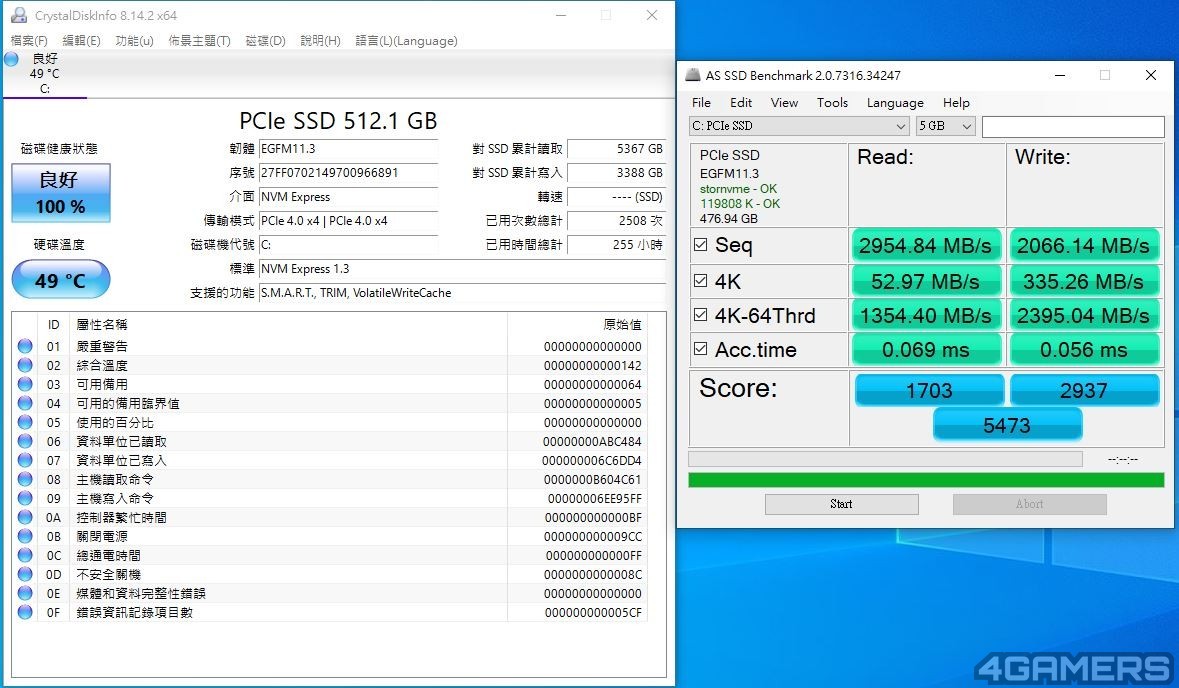Screen dimensions: 1179x688
Task: Open the File menu in AS SSD Benchmark
Action: pyautogui.click(x=702, y=103)
